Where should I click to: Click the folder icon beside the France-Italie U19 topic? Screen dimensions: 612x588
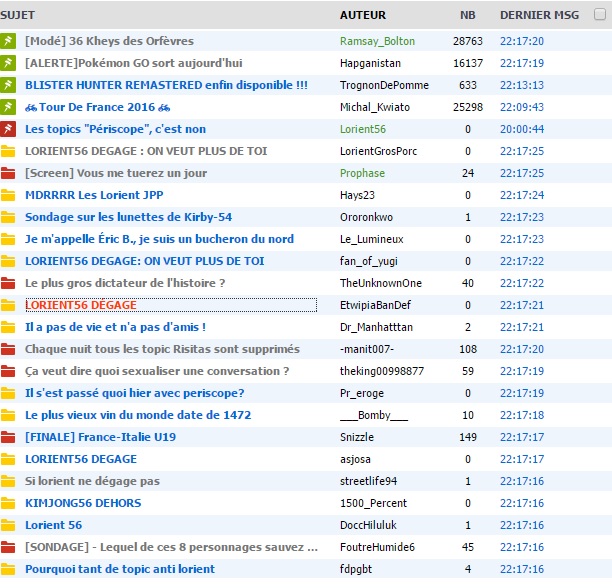pyautogui.click(x=9, y=437)
